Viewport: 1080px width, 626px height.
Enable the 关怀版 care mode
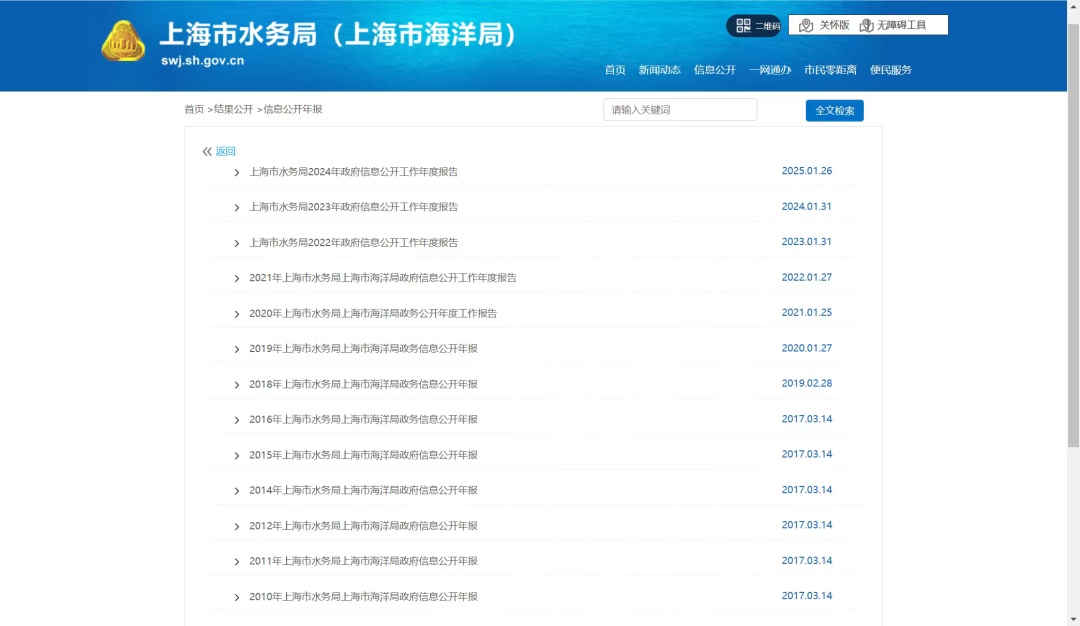pyautogui.click(x=825, y=25)
